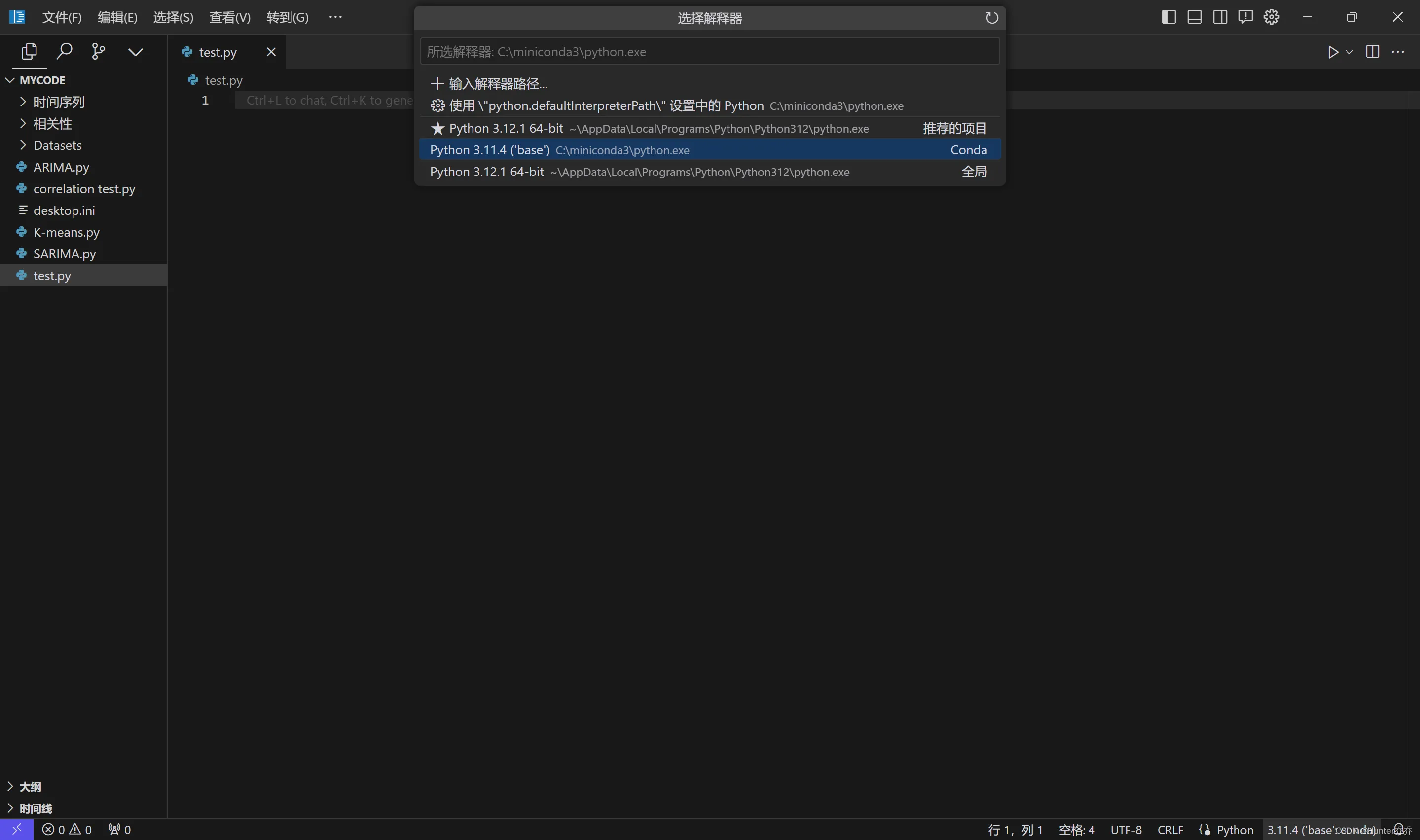The height and width of the screenshot is (840, 1420).
Task: Open the 文件(F) menu
Action: [62, 18]
